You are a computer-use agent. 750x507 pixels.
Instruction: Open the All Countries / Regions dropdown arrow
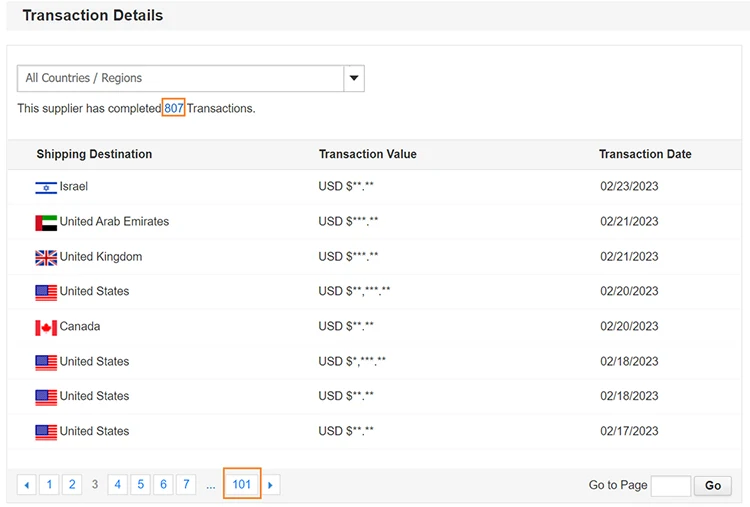tap(354, 78)
